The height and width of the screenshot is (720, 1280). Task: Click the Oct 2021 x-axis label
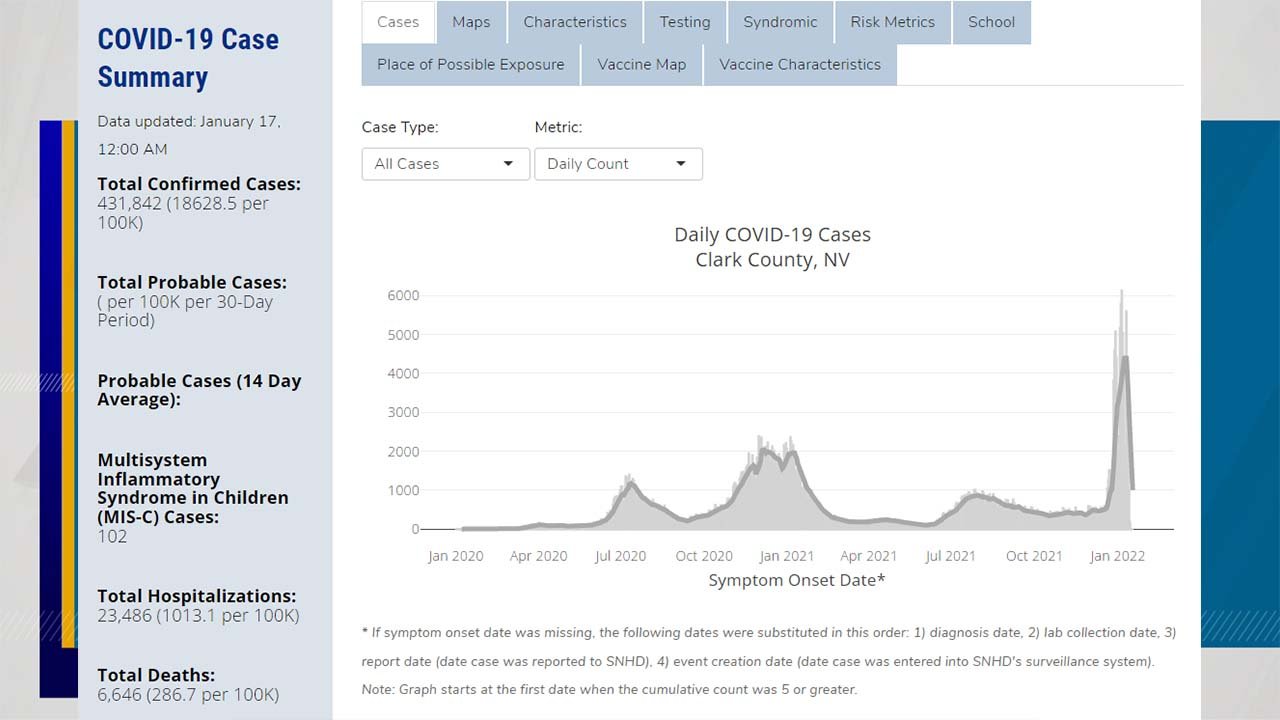tap(1034, 556)
